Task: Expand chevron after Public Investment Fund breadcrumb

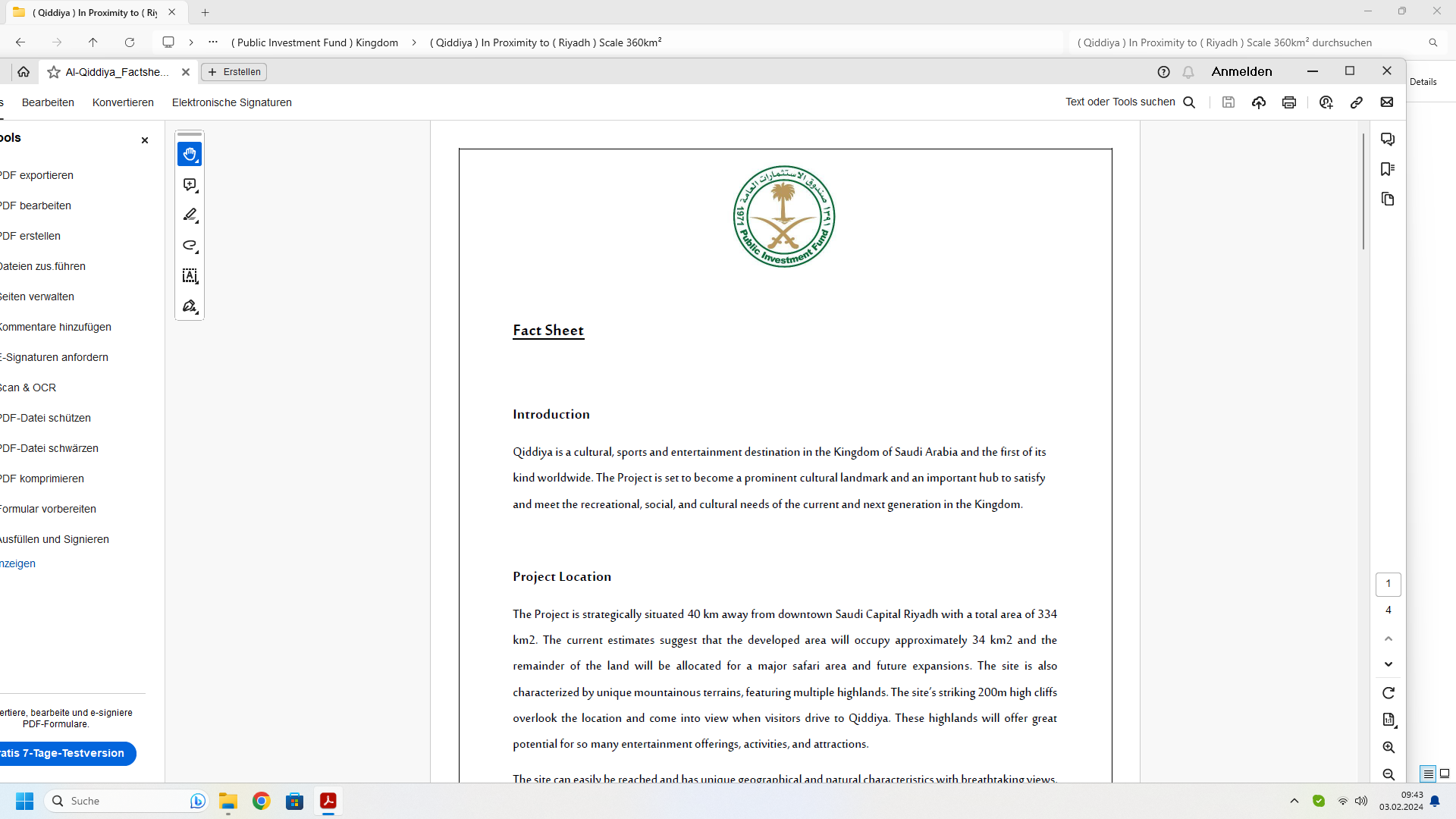Action: 414,42
